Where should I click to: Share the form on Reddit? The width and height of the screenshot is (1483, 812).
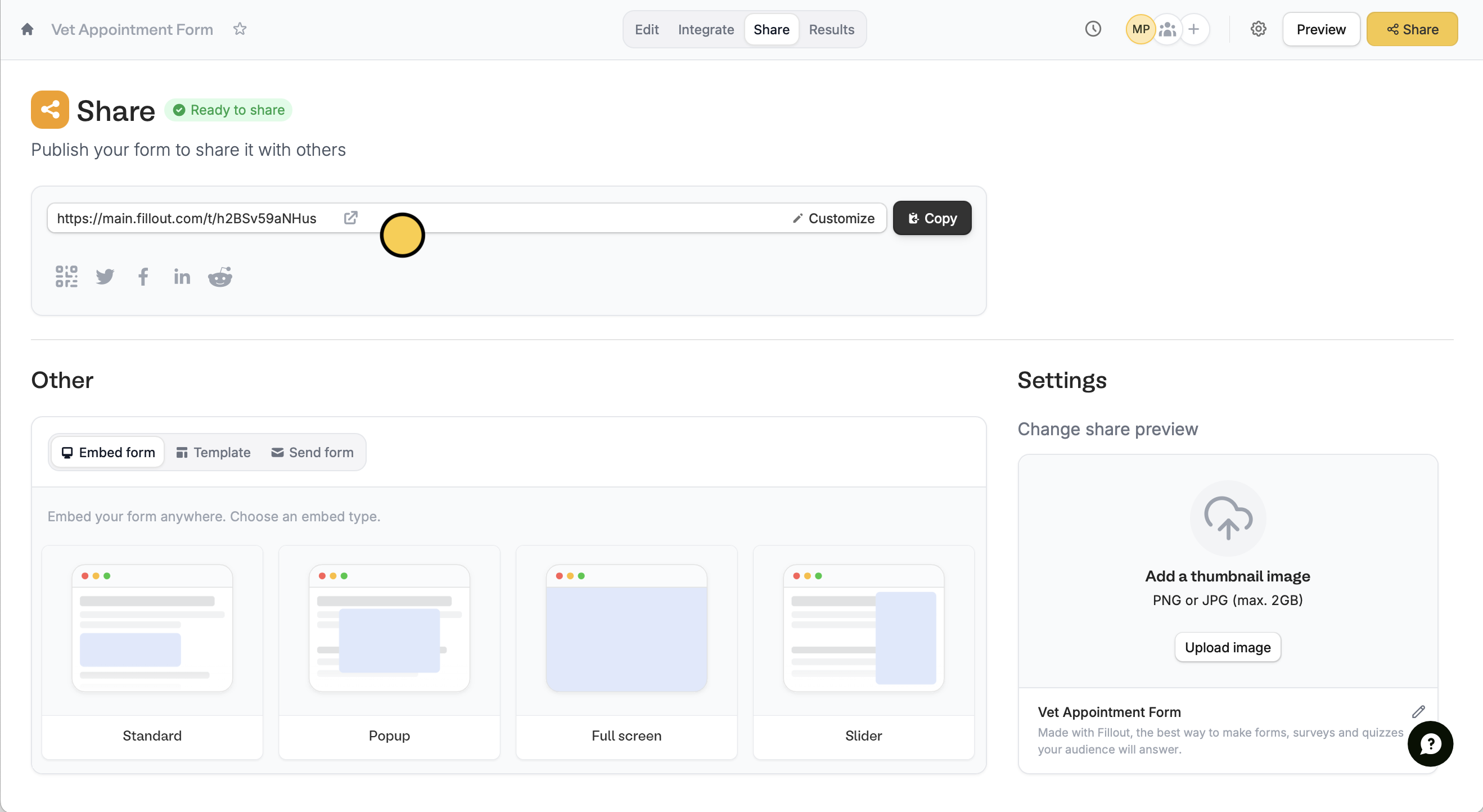coord(220,277)
